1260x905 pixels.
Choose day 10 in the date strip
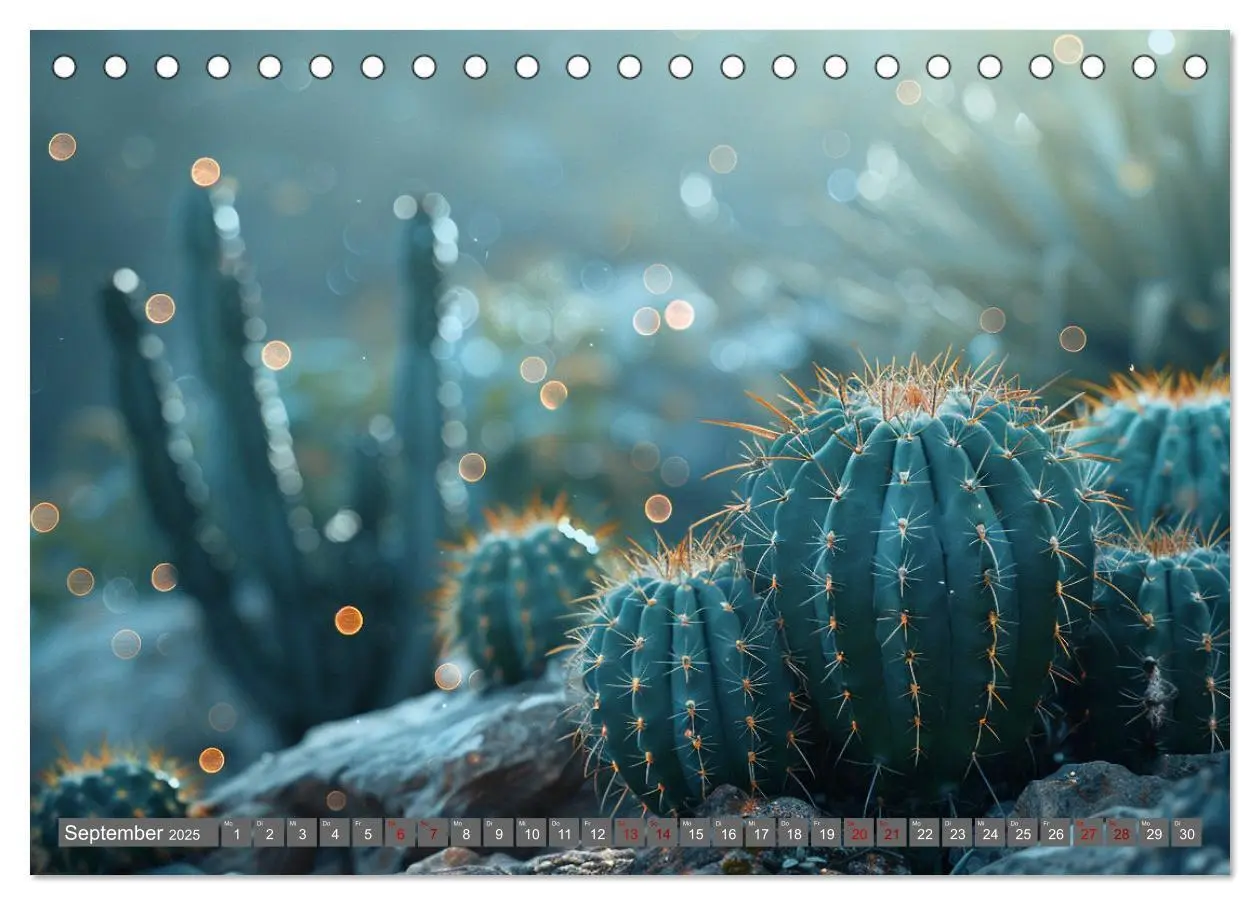click(531, 833)
